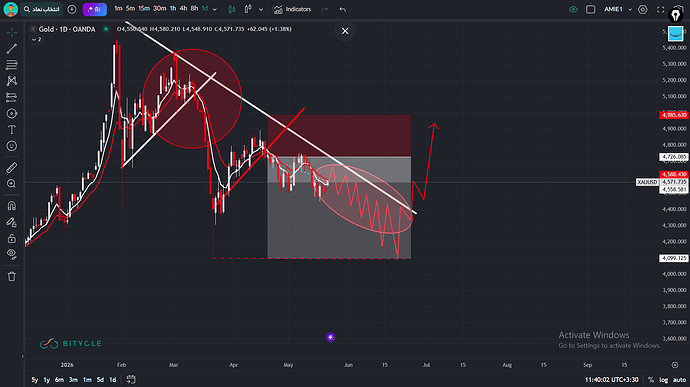Image resolution: width=690 pixels, height=387 pixels.
Task: Open the emoji icons tool
Action: [x=12, y=146]
